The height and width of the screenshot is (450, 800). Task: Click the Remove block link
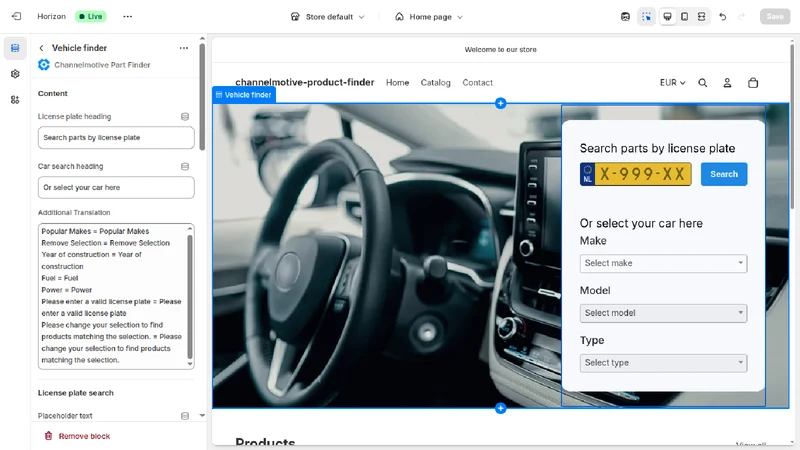click(x=84, y=436)
